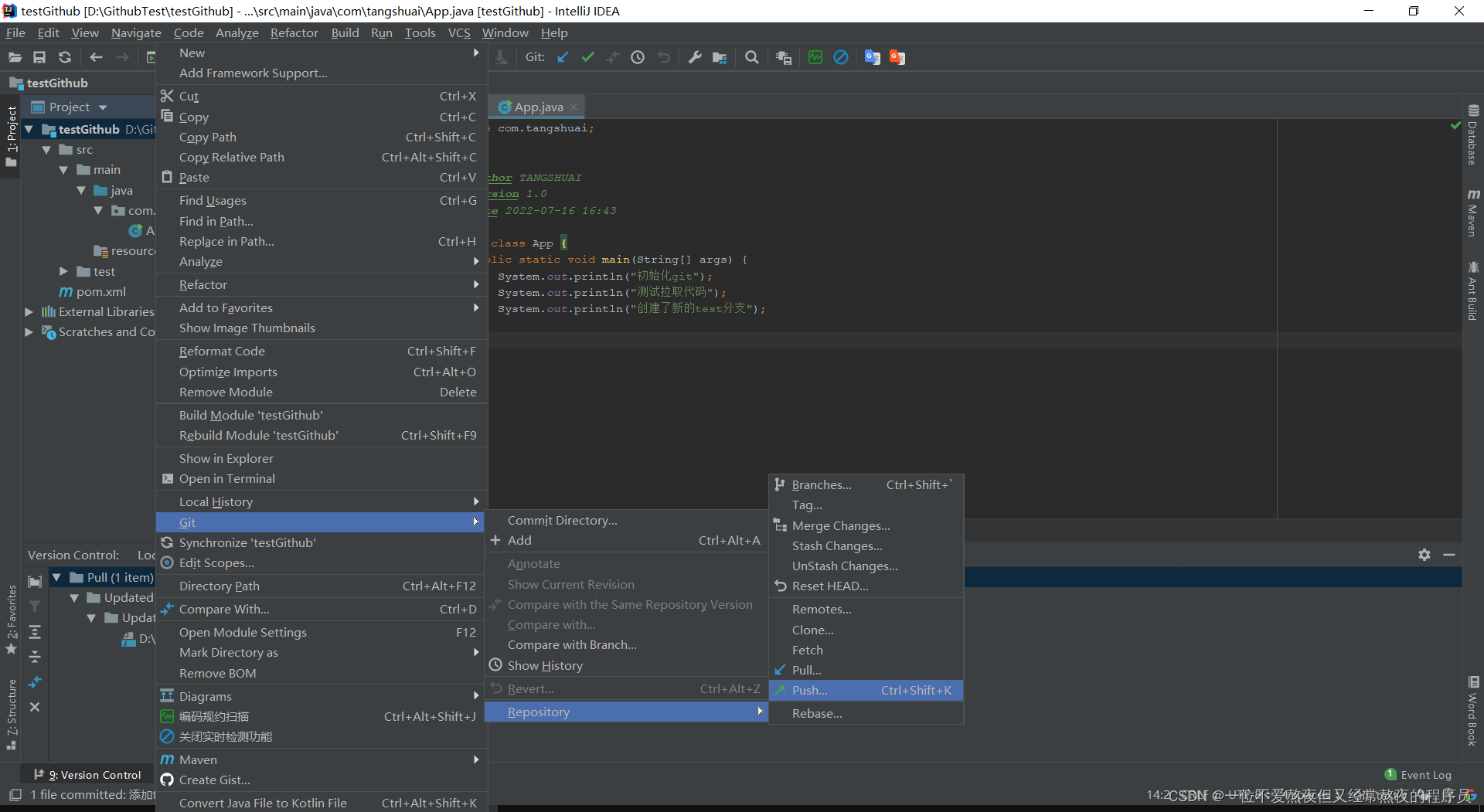This screenshot has width=1484, height=812.
Task: Expand the Project view dropdown
Action: pos(103,107)
